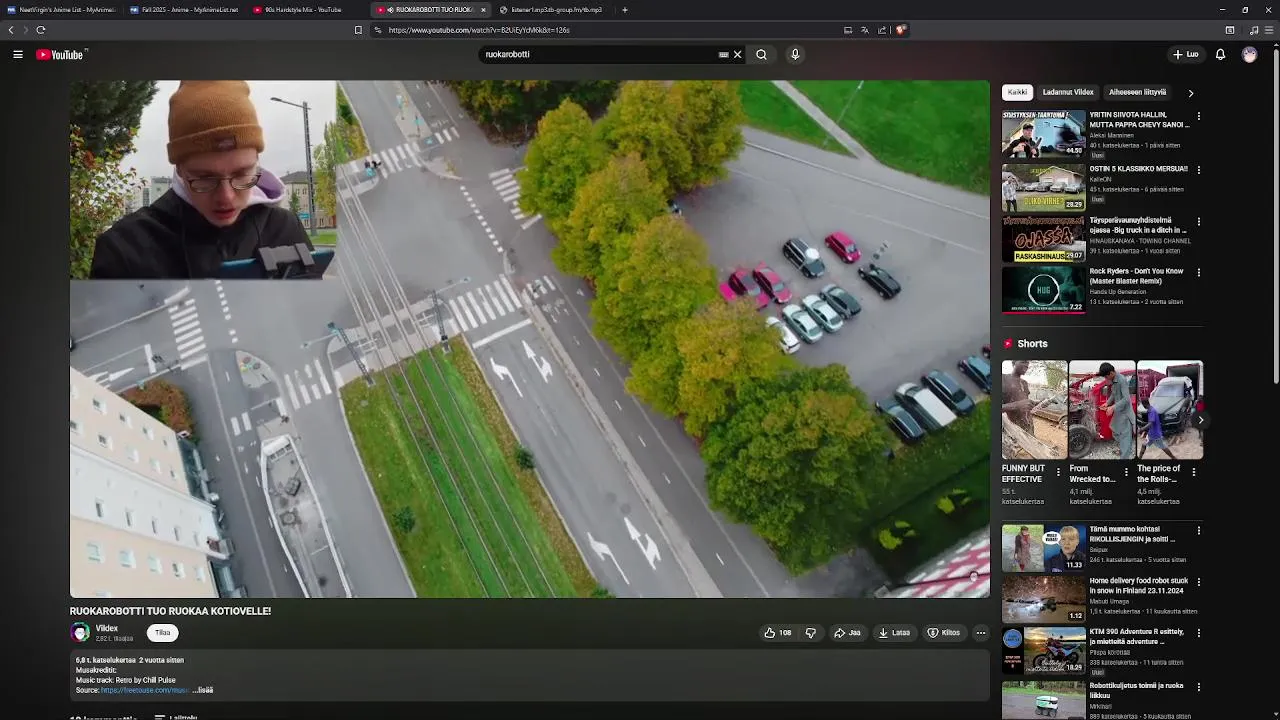The width and height of the screenshot is (1280, 720).
Task: Select the Aiheeseen liittyvä chip
Action: (x=1137, y=92)
